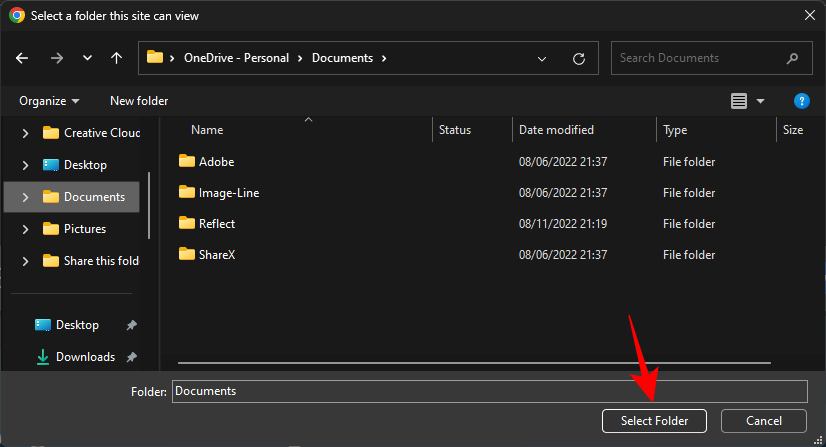This screenshot has height=447, width=826.
Task: Open the Organize menu
Action: [48, 101]
